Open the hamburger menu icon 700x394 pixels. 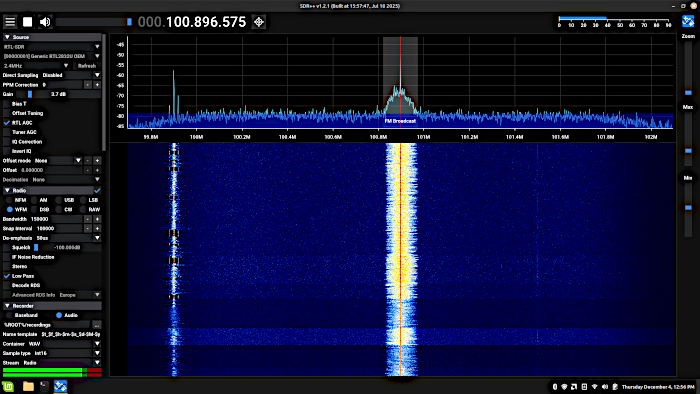pos(10,22)
